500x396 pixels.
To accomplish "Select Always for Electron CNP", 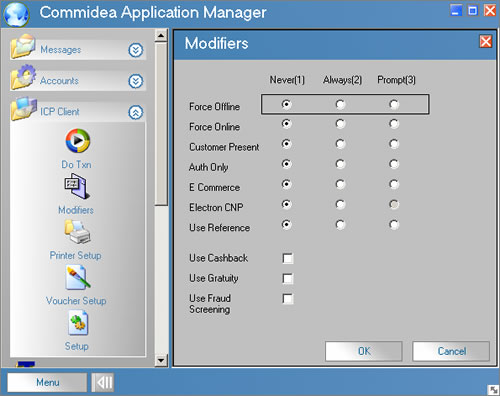I will [340, 204].
